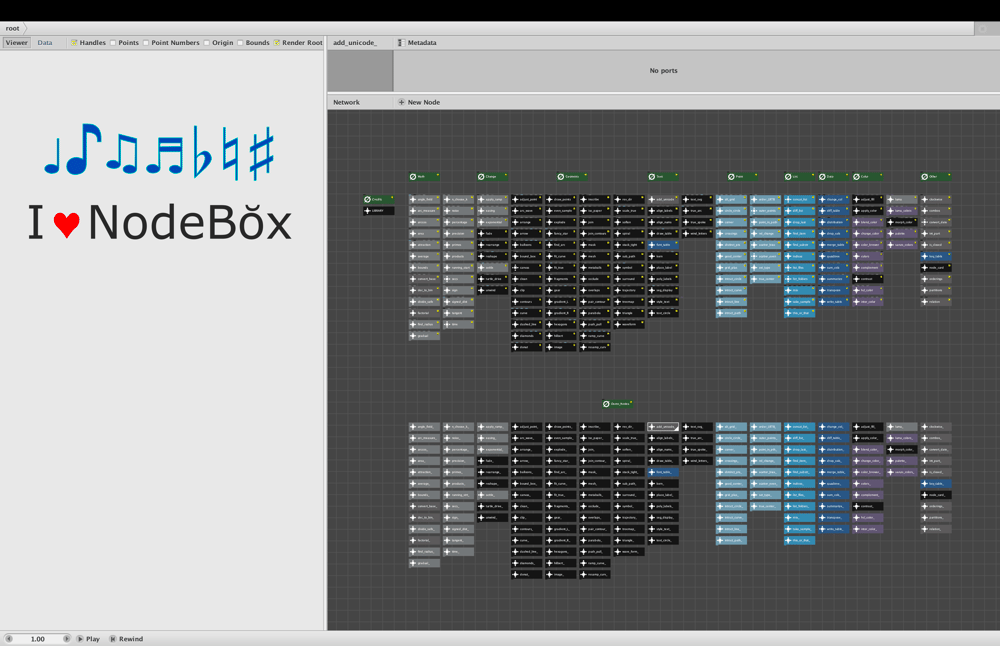This screenshot has height=646, width=1000.
Task: Select the unwind node under Change
Action: pos(492,290)
